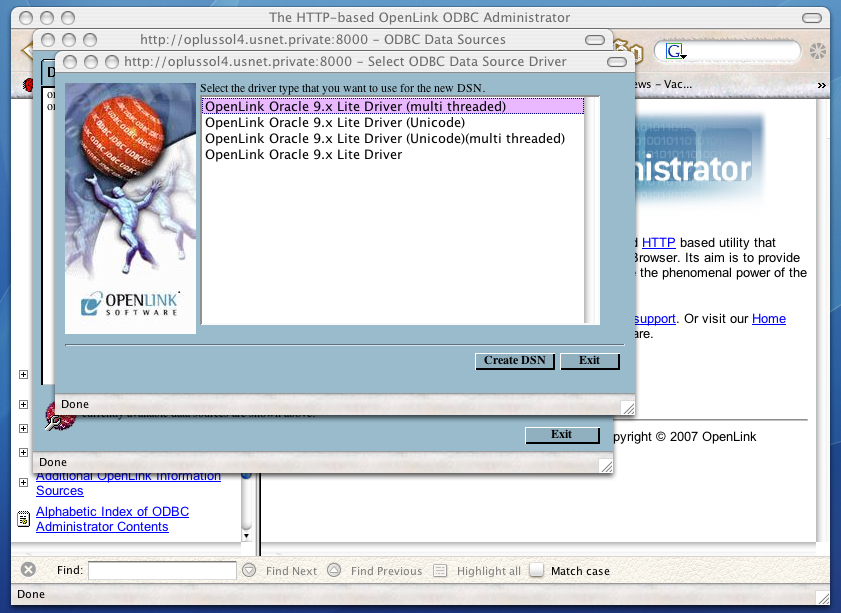Click the browser activity throbber icon

point(817,51)
